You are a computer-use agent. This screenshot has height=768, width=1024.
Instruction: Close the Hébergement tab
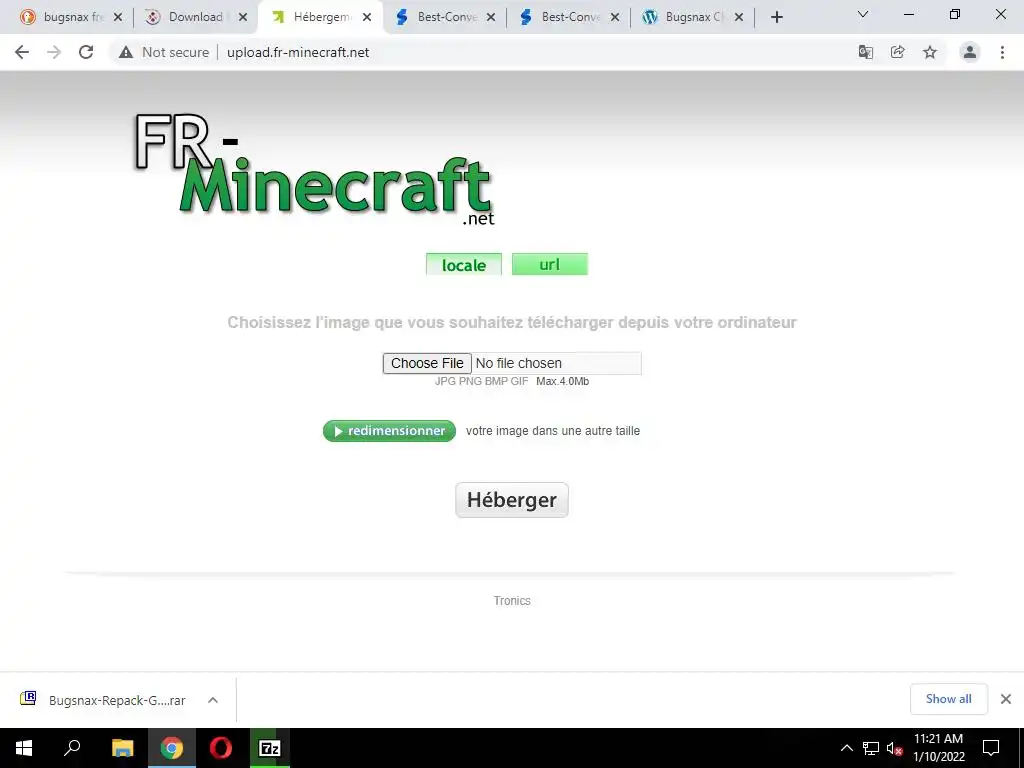(x=367, y=18)
